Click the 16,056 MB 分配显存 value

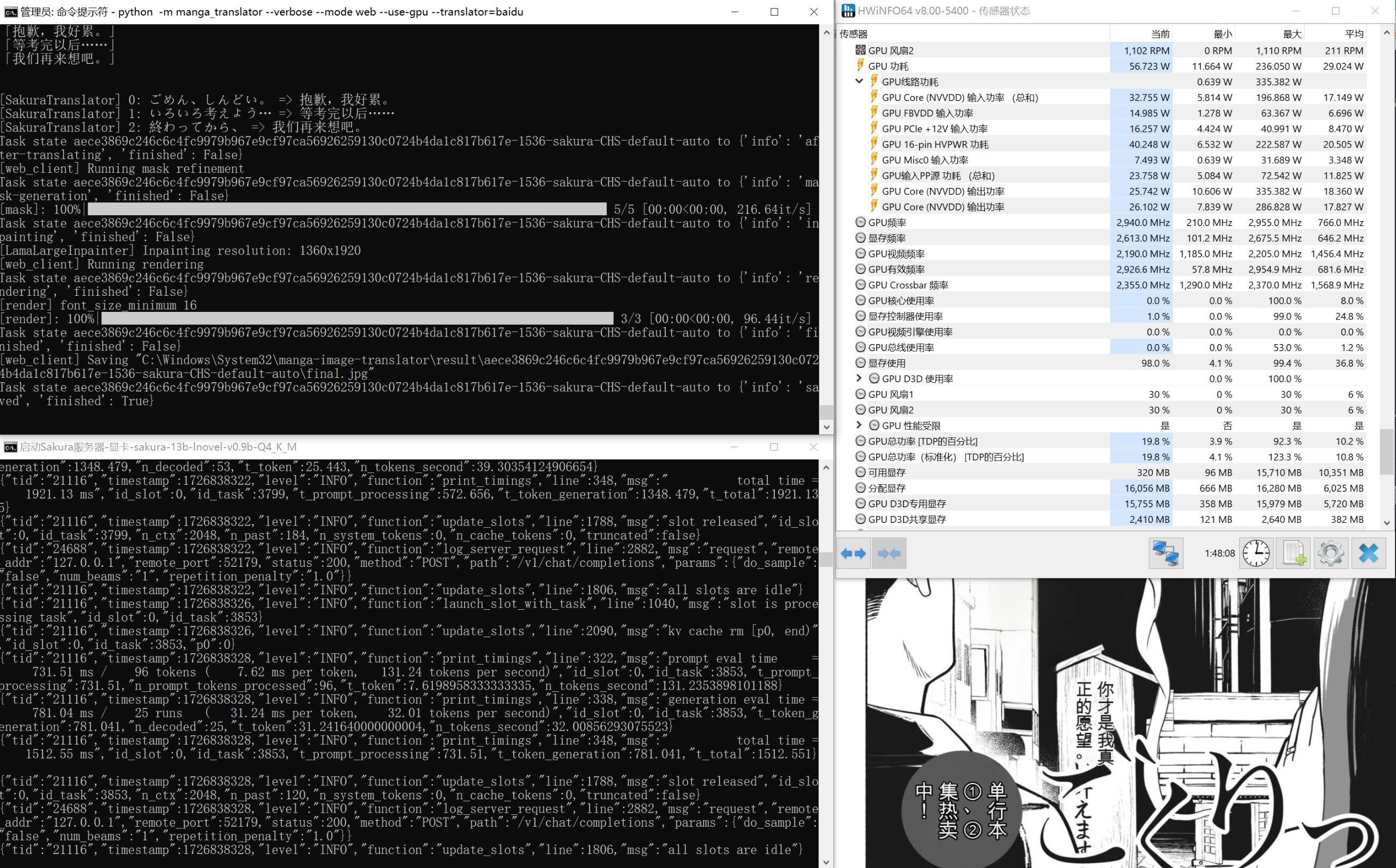[x=1147, y=488]
